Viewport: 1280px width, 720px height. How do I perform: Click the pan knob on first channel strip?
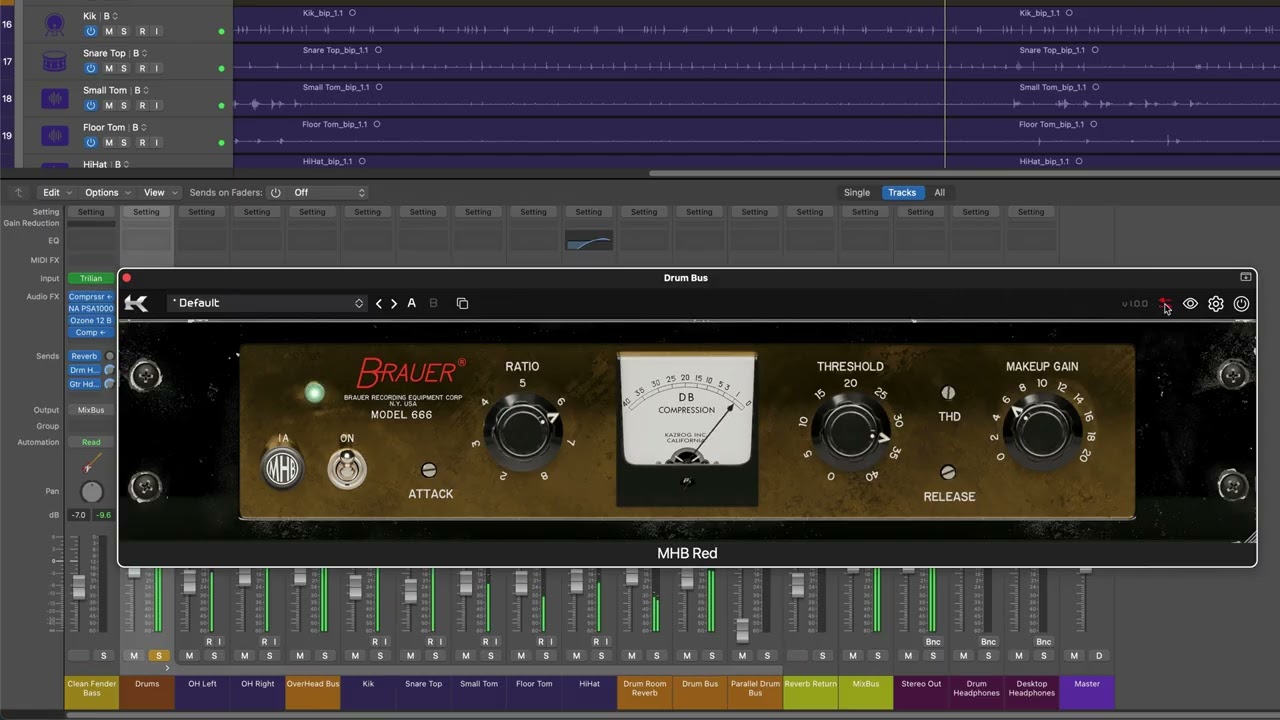pos(91,491)
